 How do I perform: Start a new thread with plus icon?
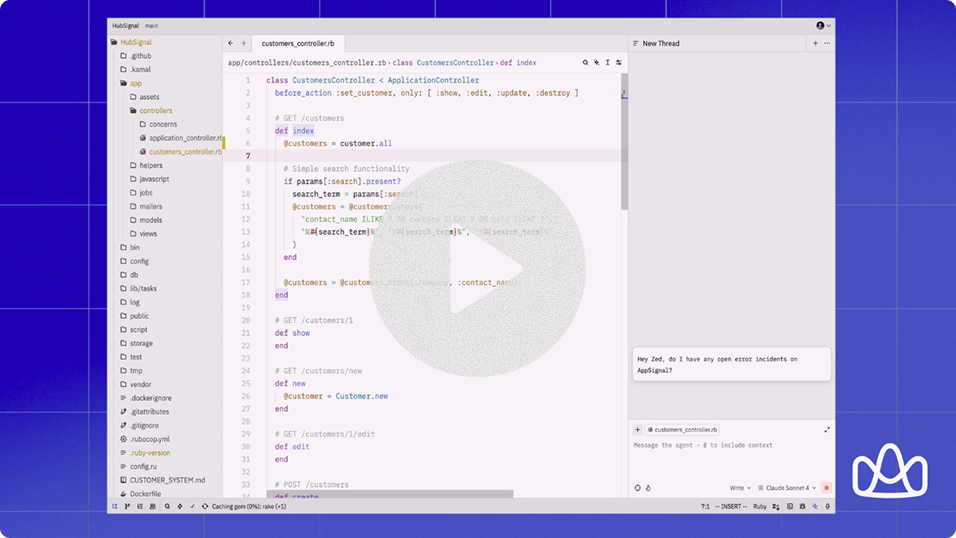(x=815, y=44)
